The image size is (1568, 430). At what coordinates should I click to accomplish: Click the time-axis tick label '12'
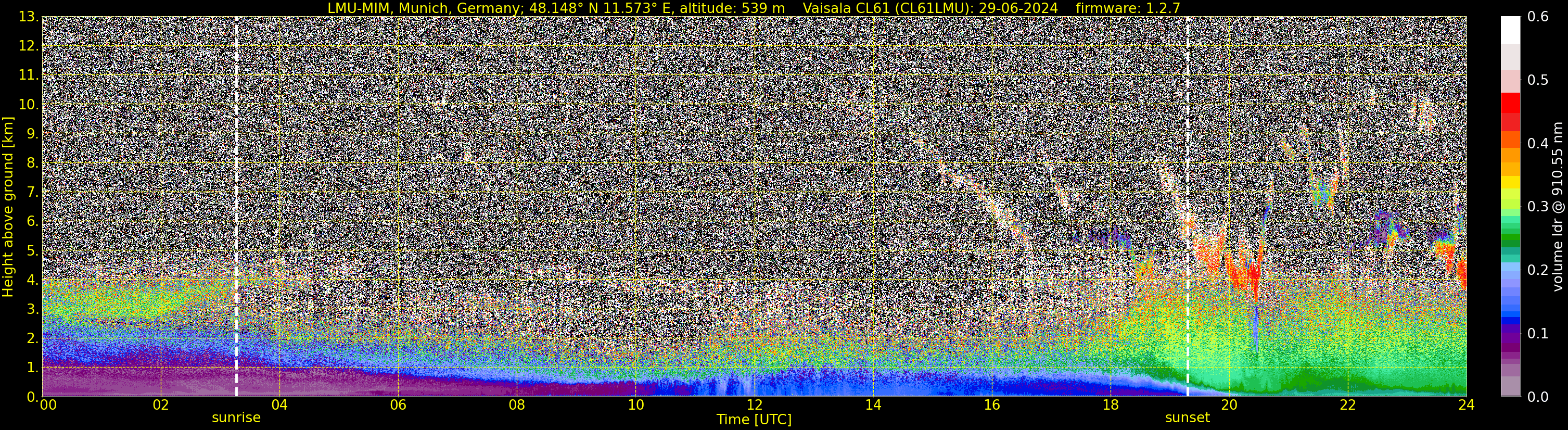coord(754,405)
